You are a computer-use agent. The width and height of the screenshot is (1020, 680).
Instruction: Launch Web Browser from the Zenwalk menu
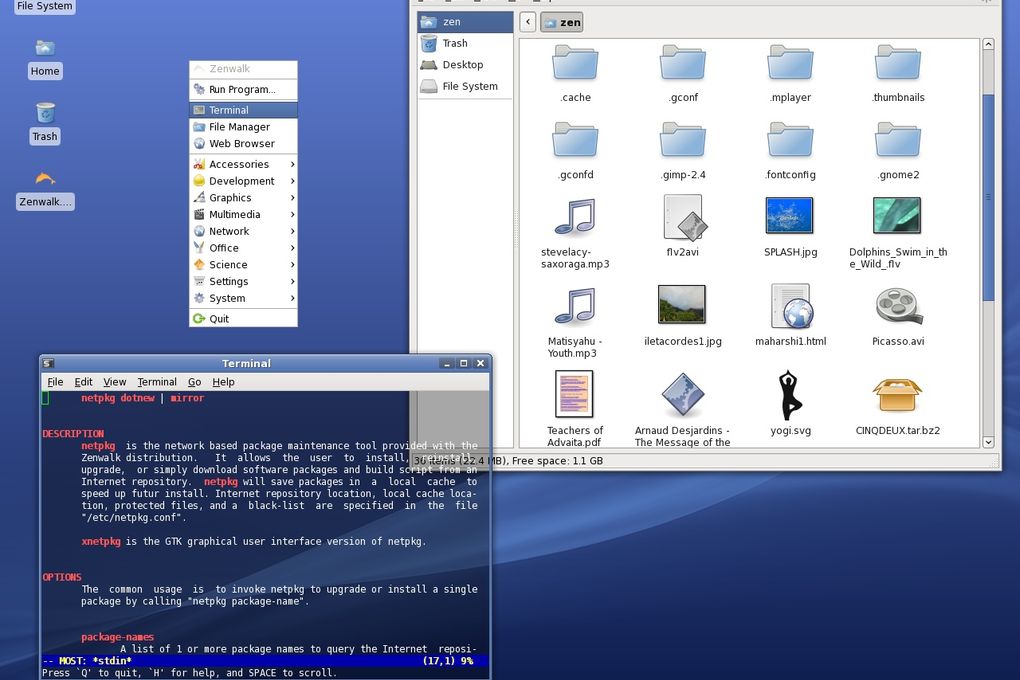[x=244, y=143]
